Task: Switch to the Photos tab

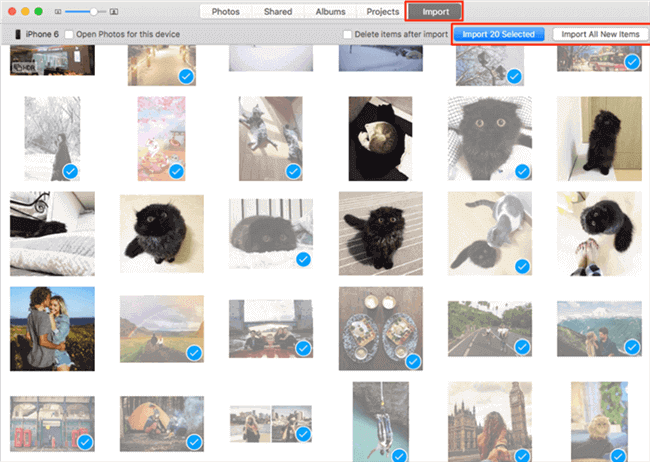Action: (x=226, y=12)
